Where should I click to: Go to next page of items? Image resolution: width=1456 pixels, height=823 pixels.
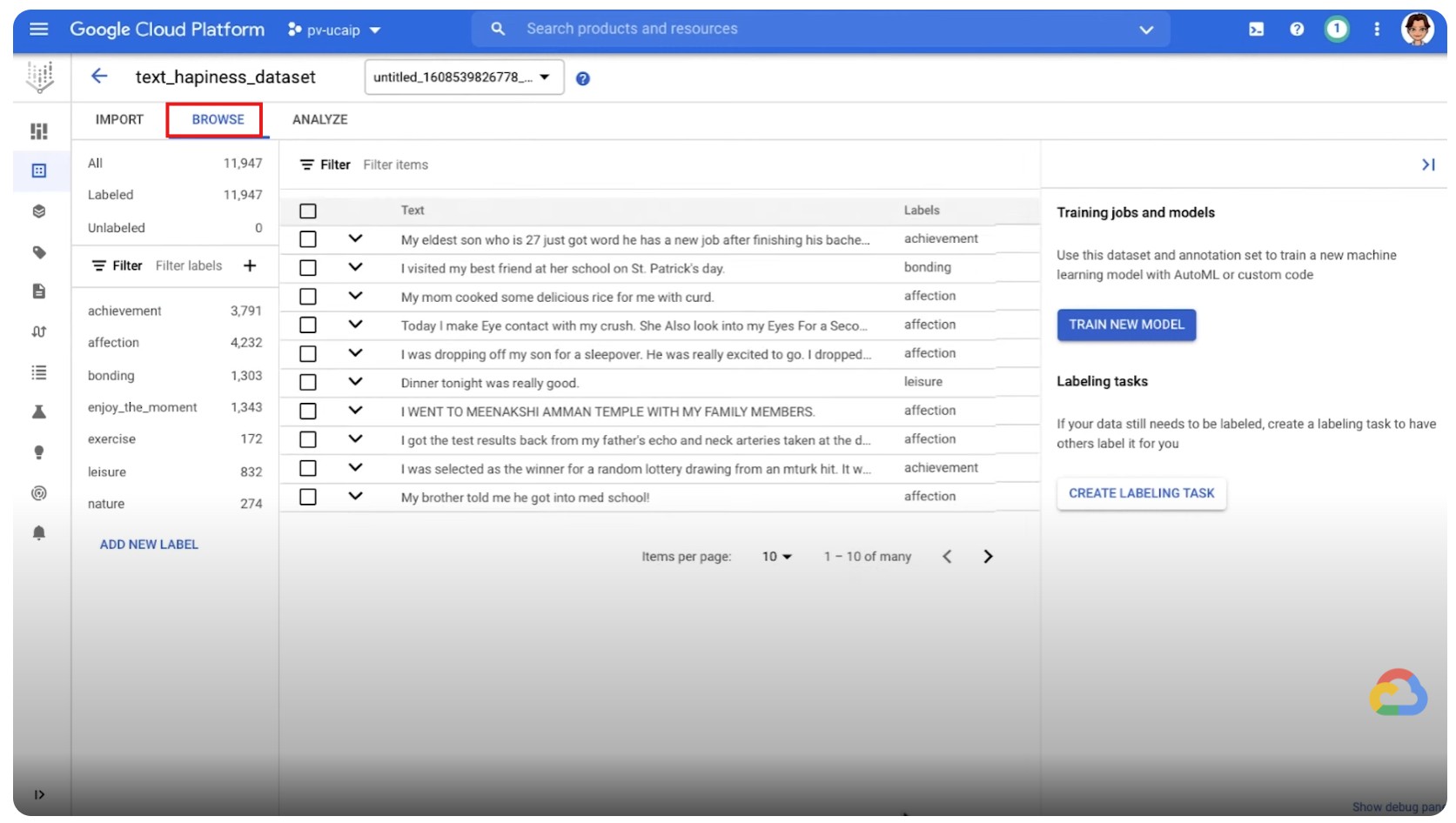point(988,557)
